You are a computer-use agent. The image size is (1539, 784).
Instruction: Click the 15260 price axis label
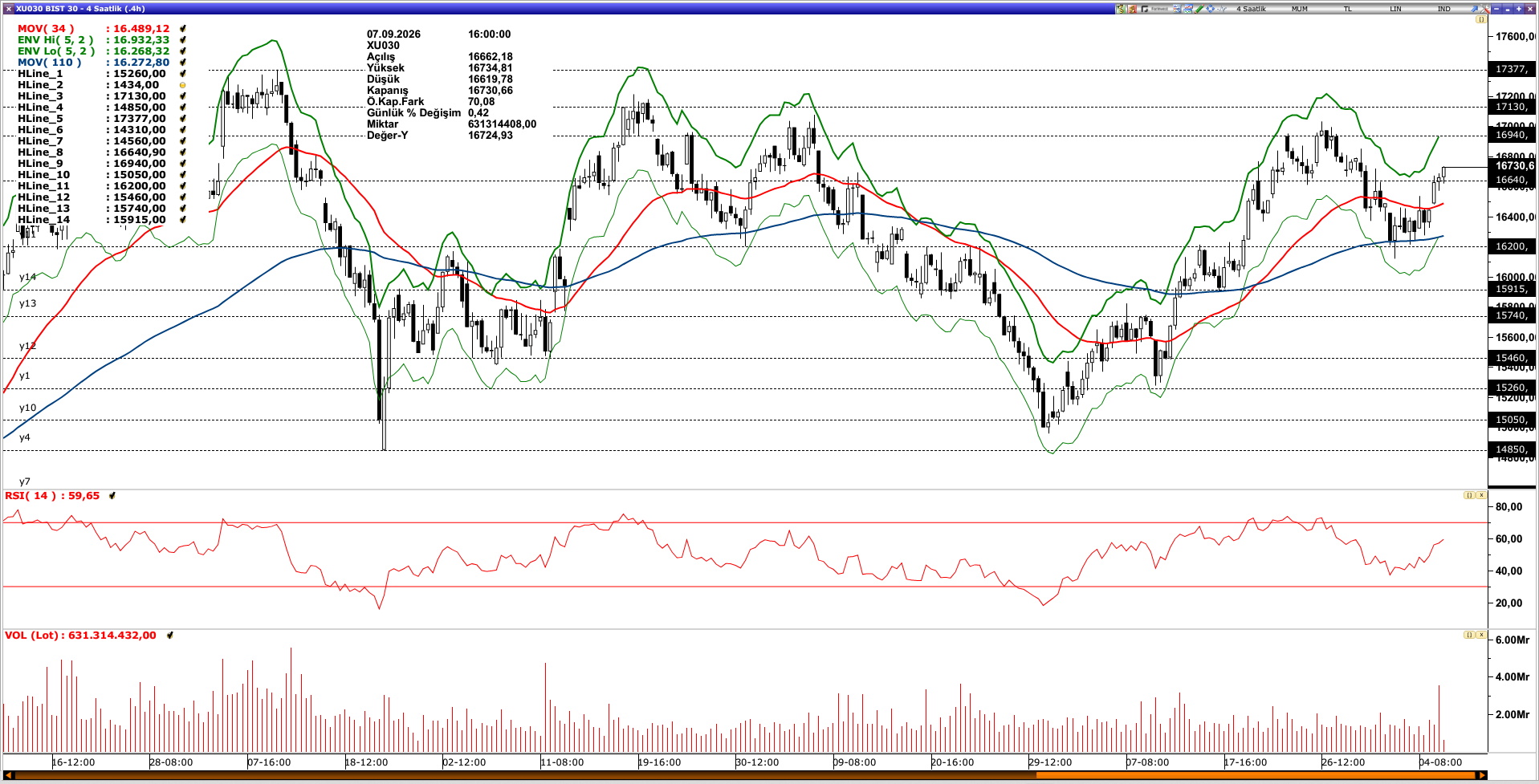tap(1511, 388)
